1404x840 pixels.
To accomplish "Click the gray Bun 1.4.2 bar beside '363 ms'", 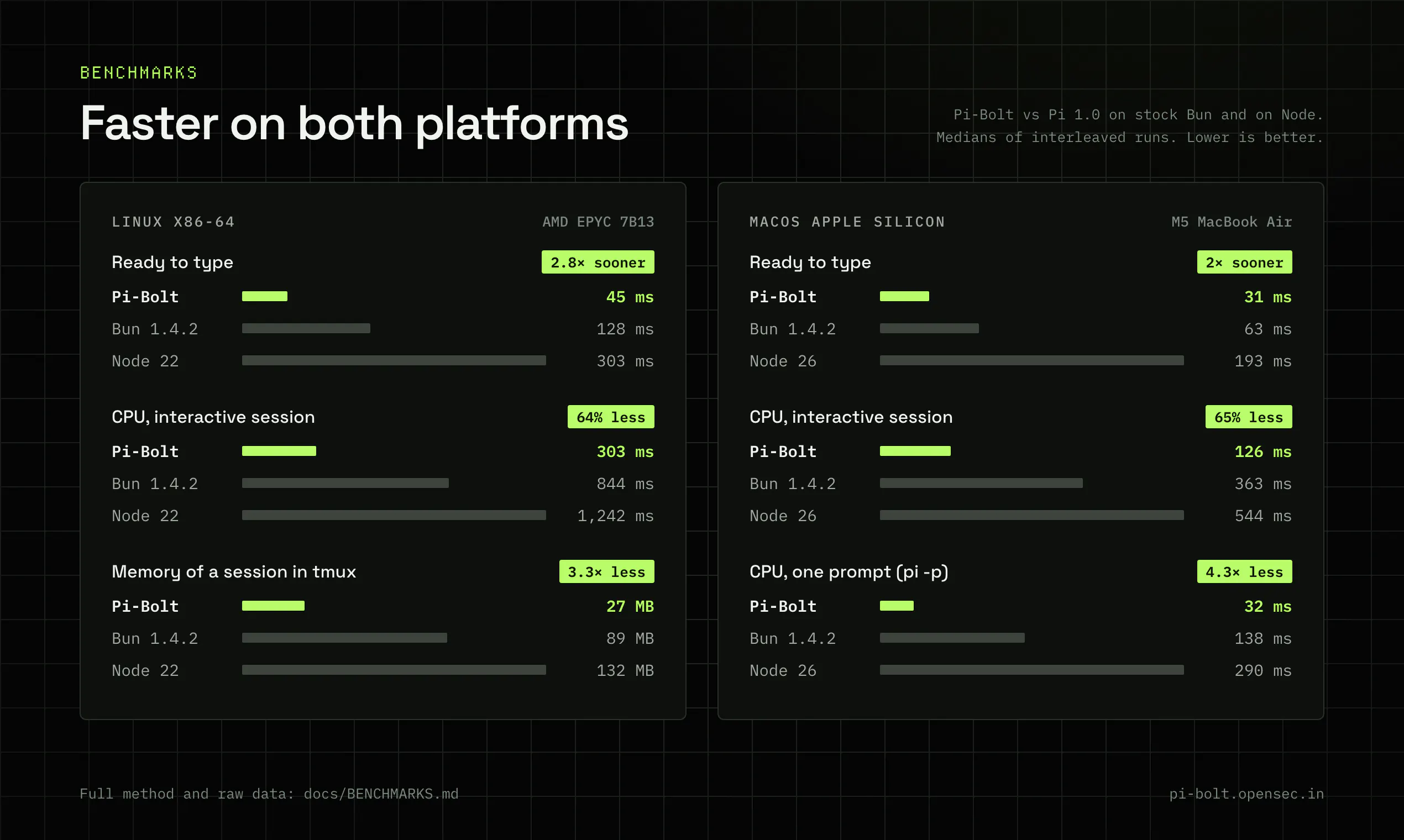I will point(981,484).
